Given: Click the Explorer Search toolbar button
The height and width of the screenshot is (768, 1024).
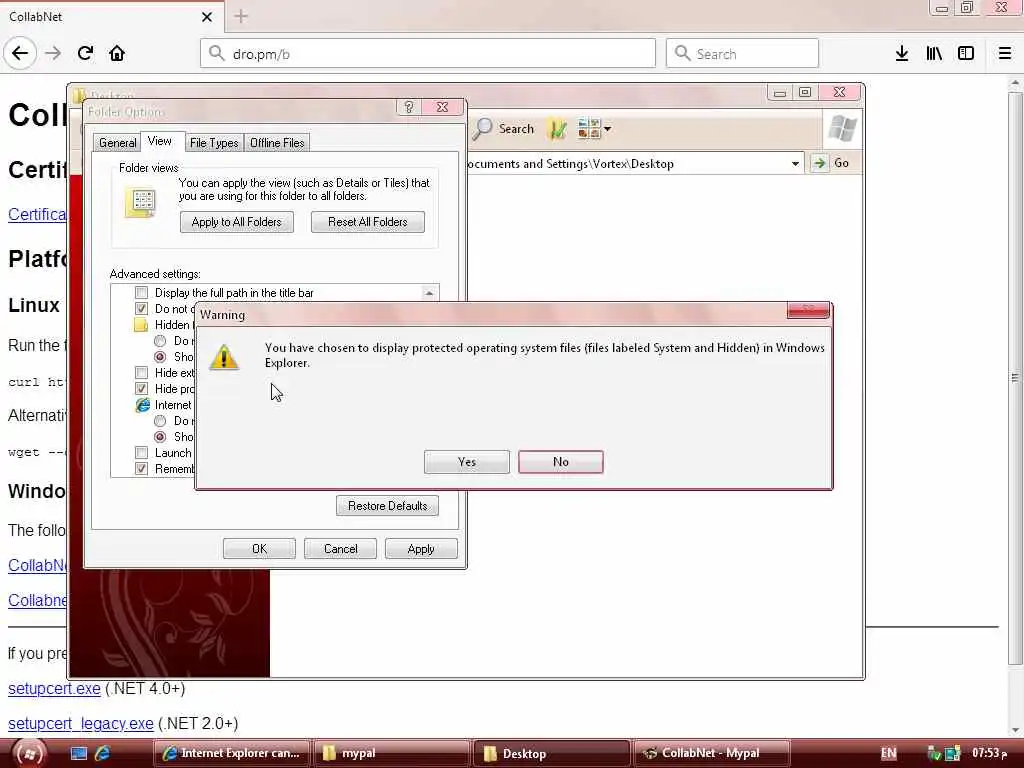Looking at the screenshot, I should (504, 129).
